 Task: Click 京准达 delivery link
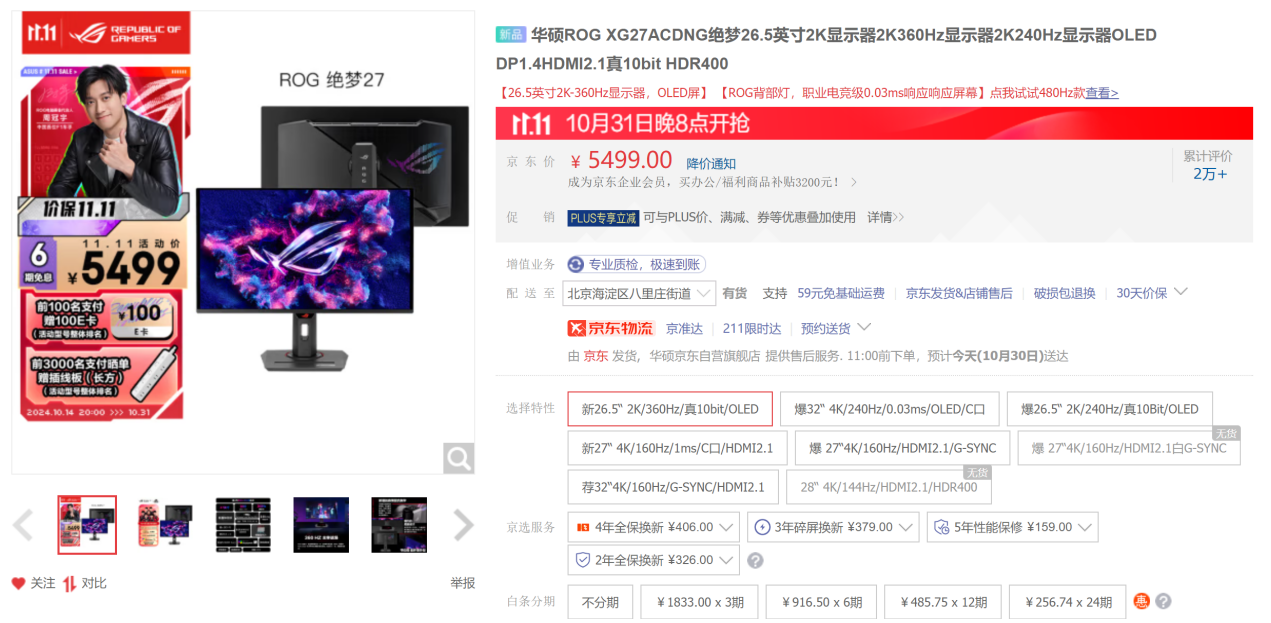pos(685,328)
